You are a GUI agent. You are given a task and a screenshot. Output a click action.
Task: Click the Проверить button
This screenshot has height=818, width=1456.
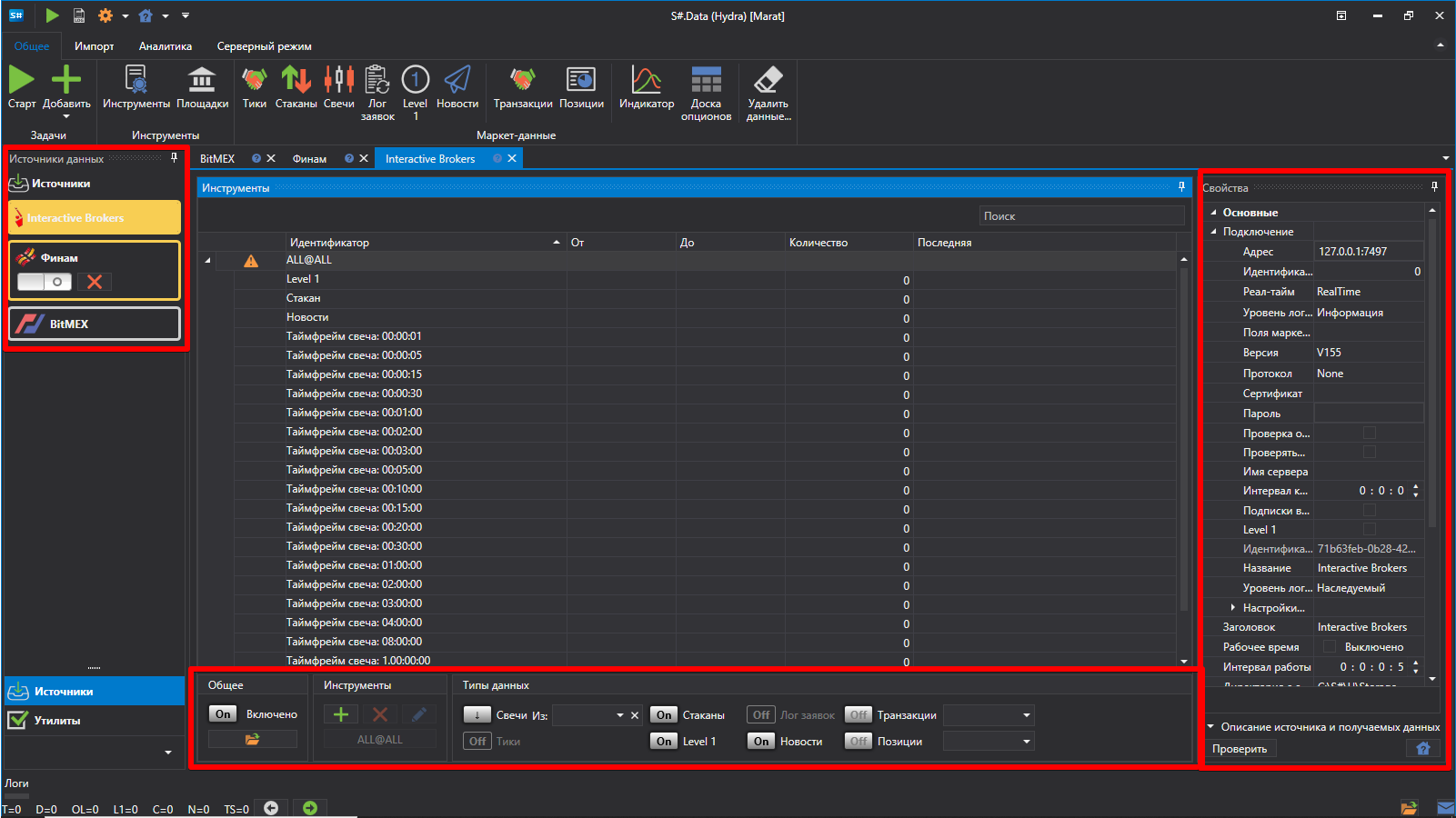tap(1240, 749)
